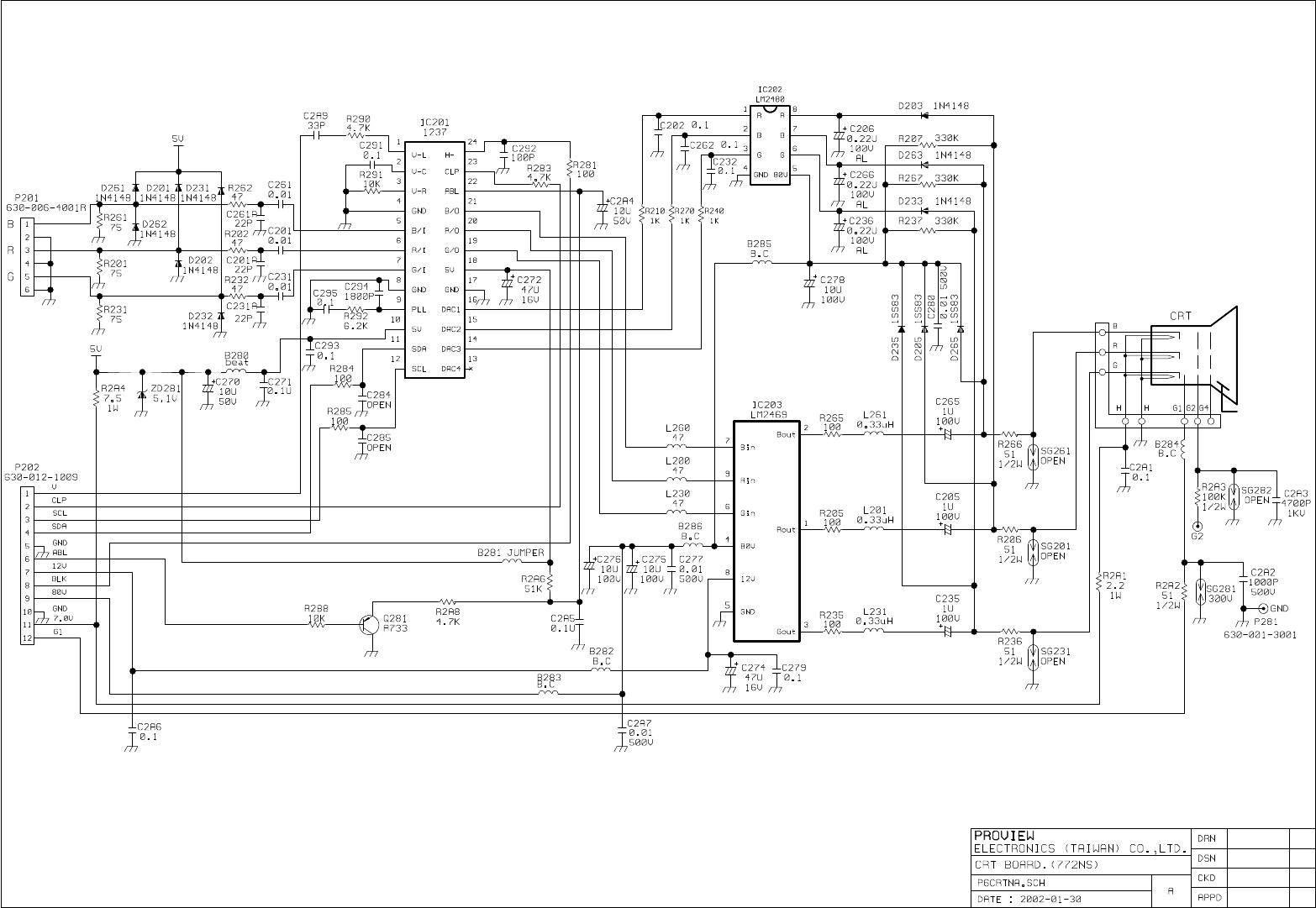Click the "C272" capacitor label
Viewport: 1316px width, 908px height.
pyautogui.click(x=529, y=280)
